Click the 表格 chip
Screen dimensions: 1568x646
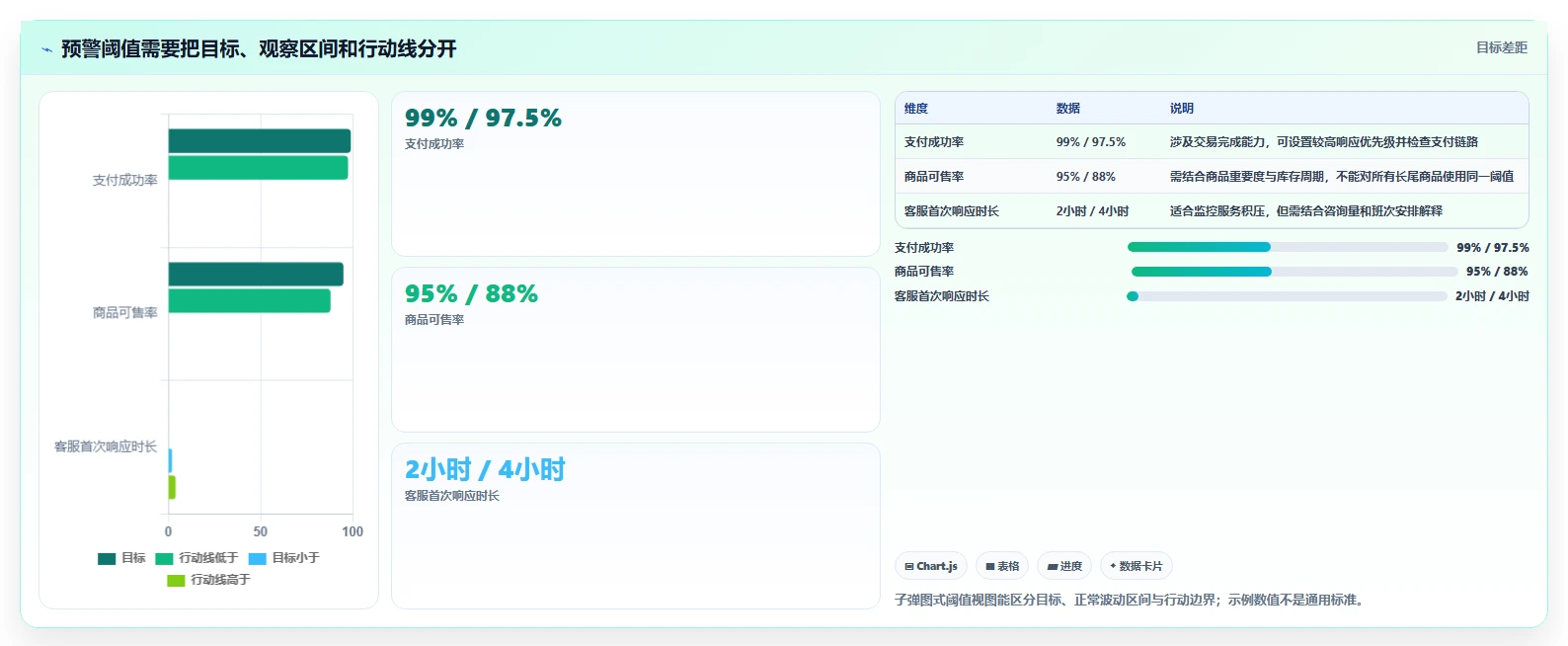(1002, 566)
